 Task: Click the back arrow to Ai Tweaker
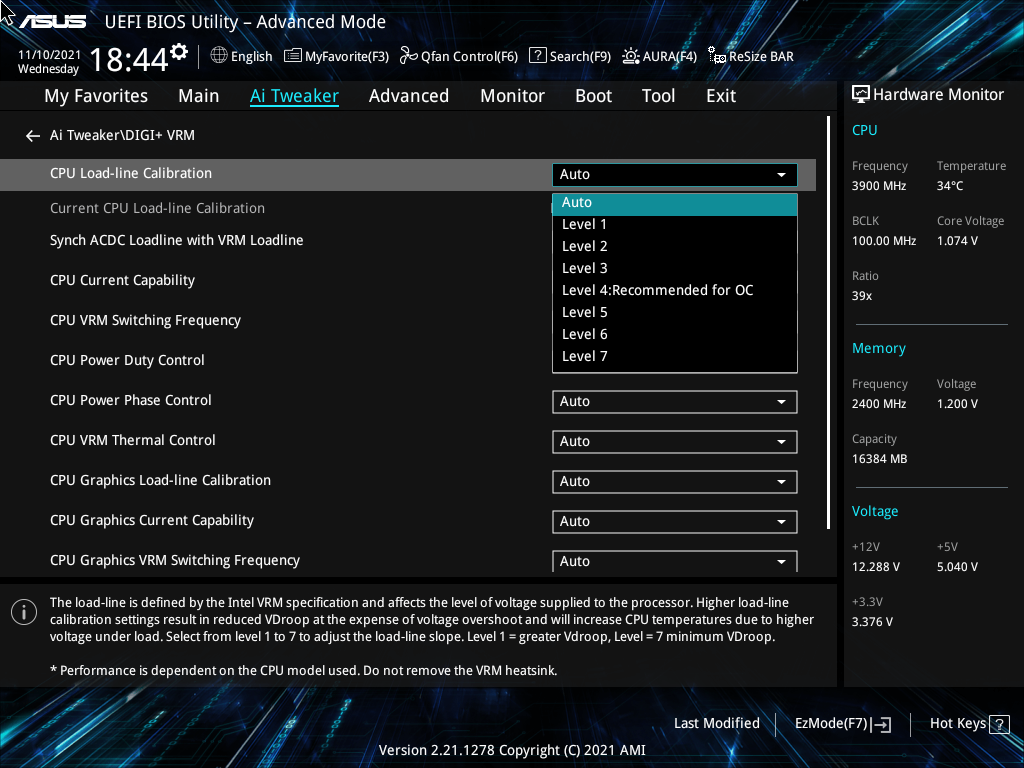pos(33,136)
